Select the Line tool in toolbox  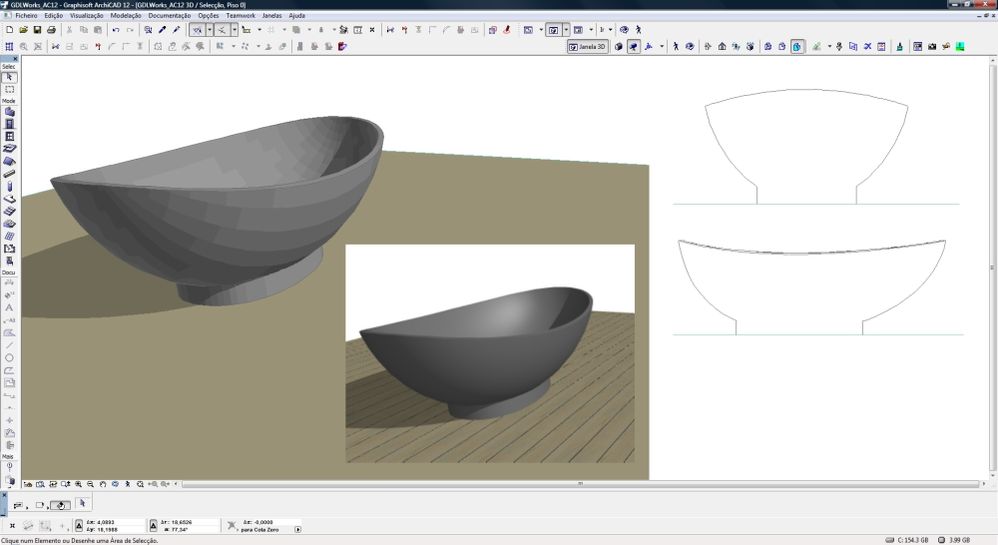[10, 345]
